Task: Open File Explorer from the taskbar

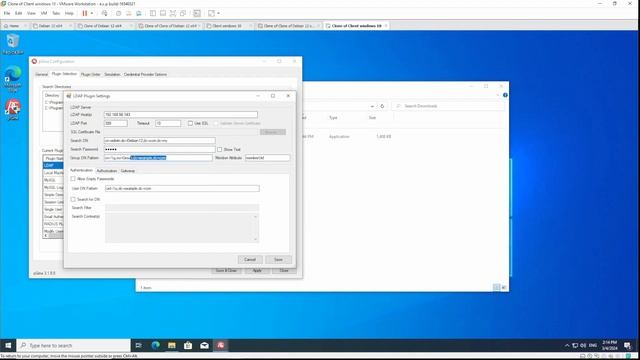Action: coord(172,345)
